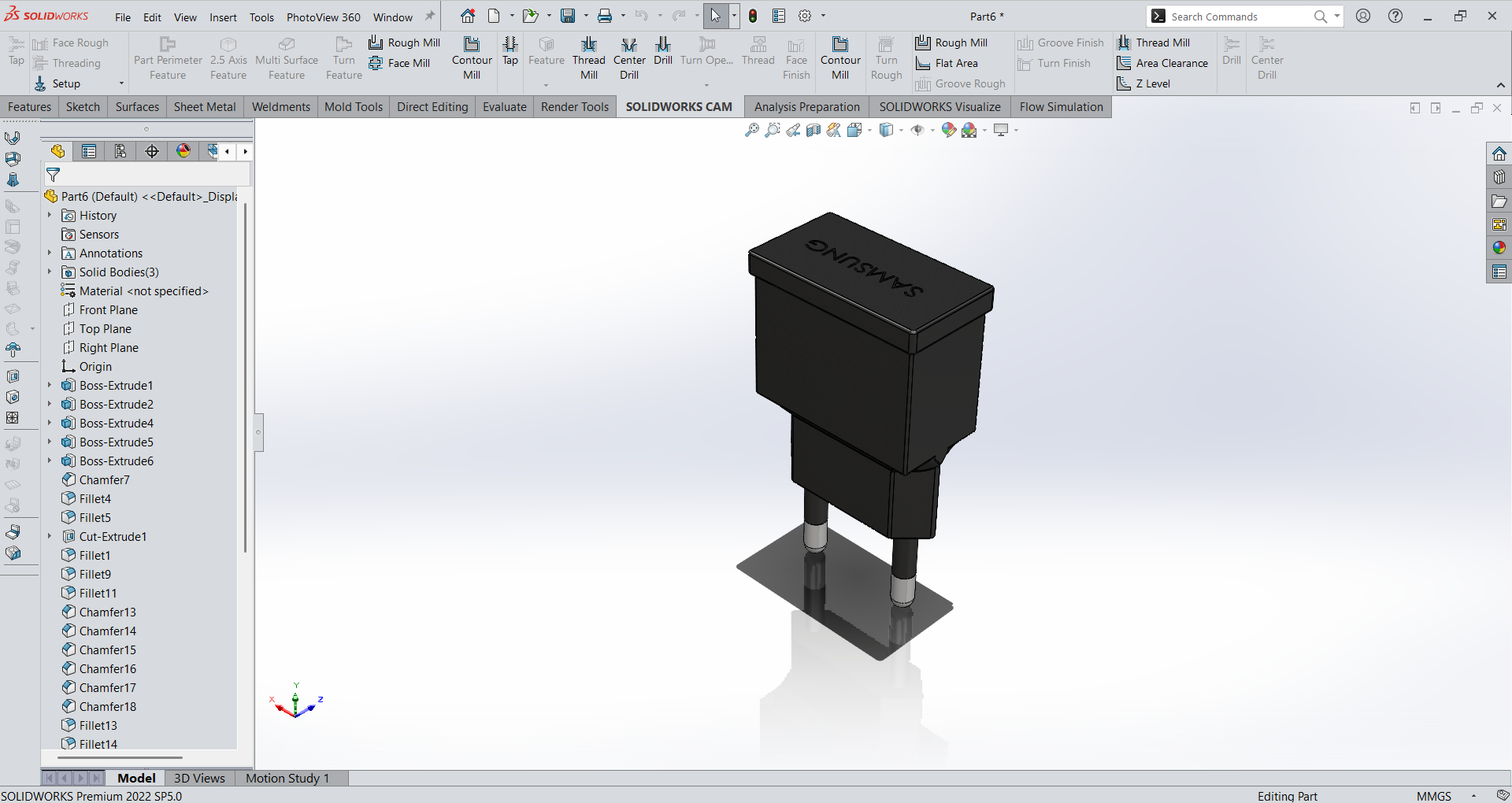
Task: Click the Center Drill tool beside Thread Mill
Action: pos(629,58)
